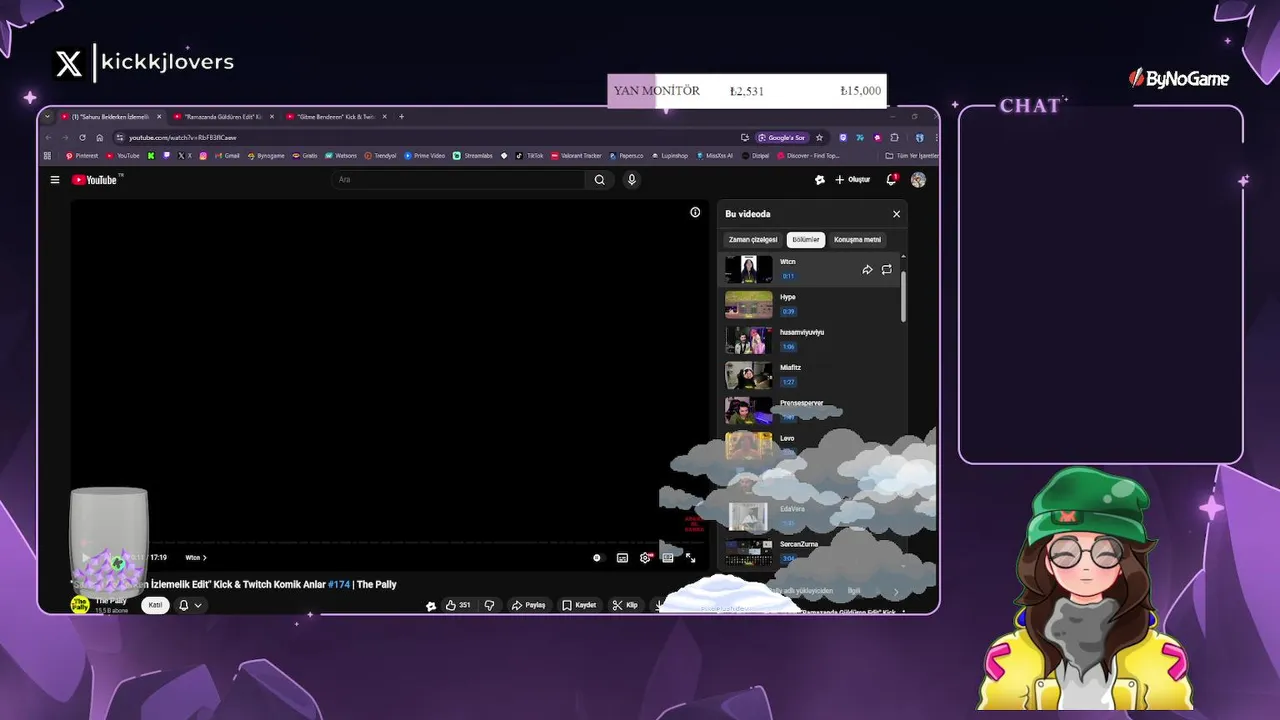Open the Trendyol bookmark
The image size is (1280, 720).
pos(380,156)
